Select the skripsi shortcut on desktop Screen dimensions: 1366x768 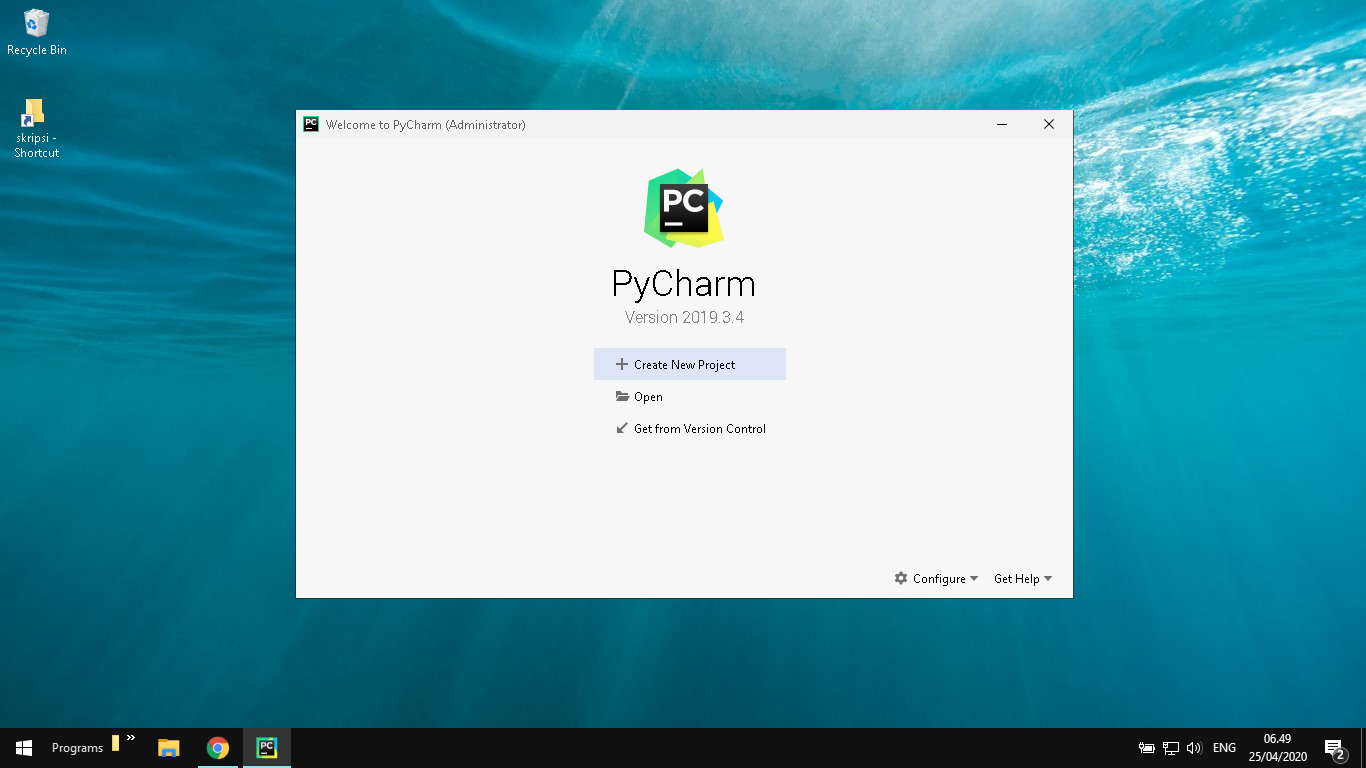pyautogui.click(x=37, y=128)
